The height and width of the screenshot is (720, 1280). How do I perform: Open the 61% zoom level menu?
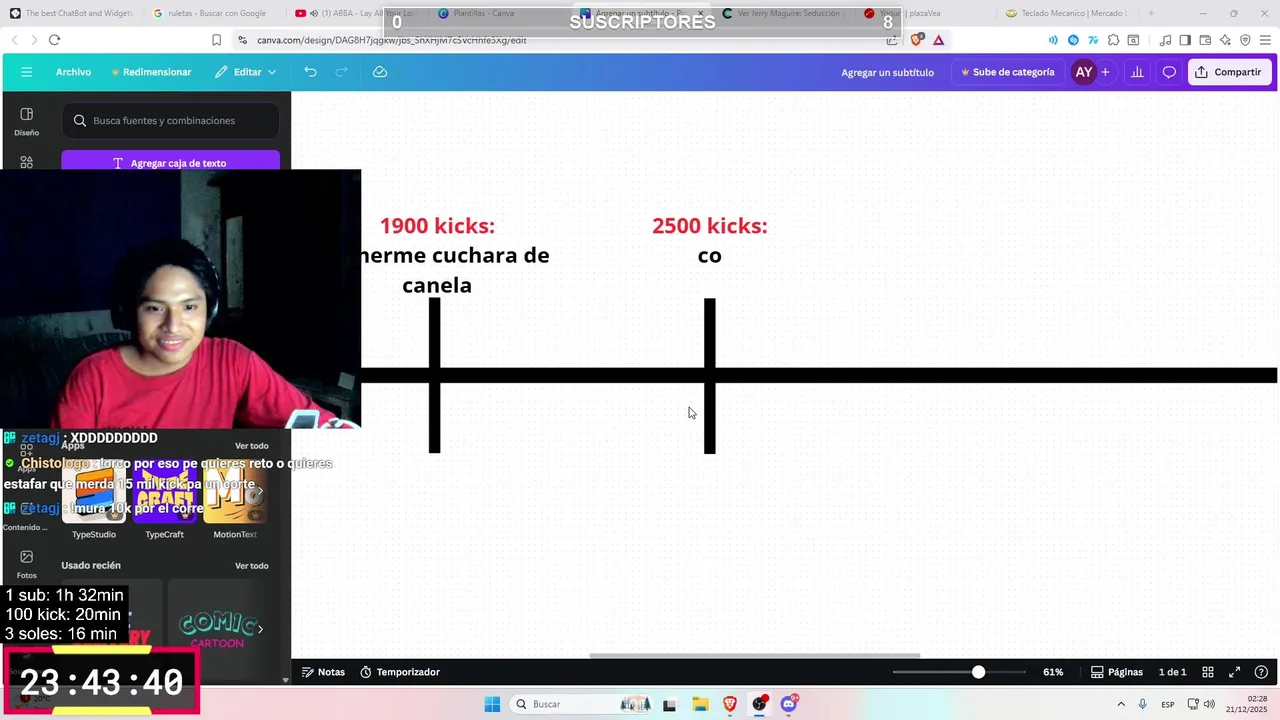(x=1053, y=672)
